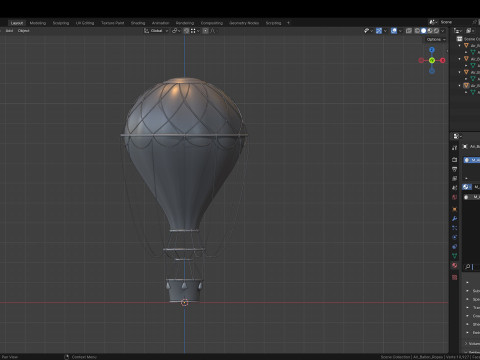Toggle snapping with the magnet icon

coord(186,31)
